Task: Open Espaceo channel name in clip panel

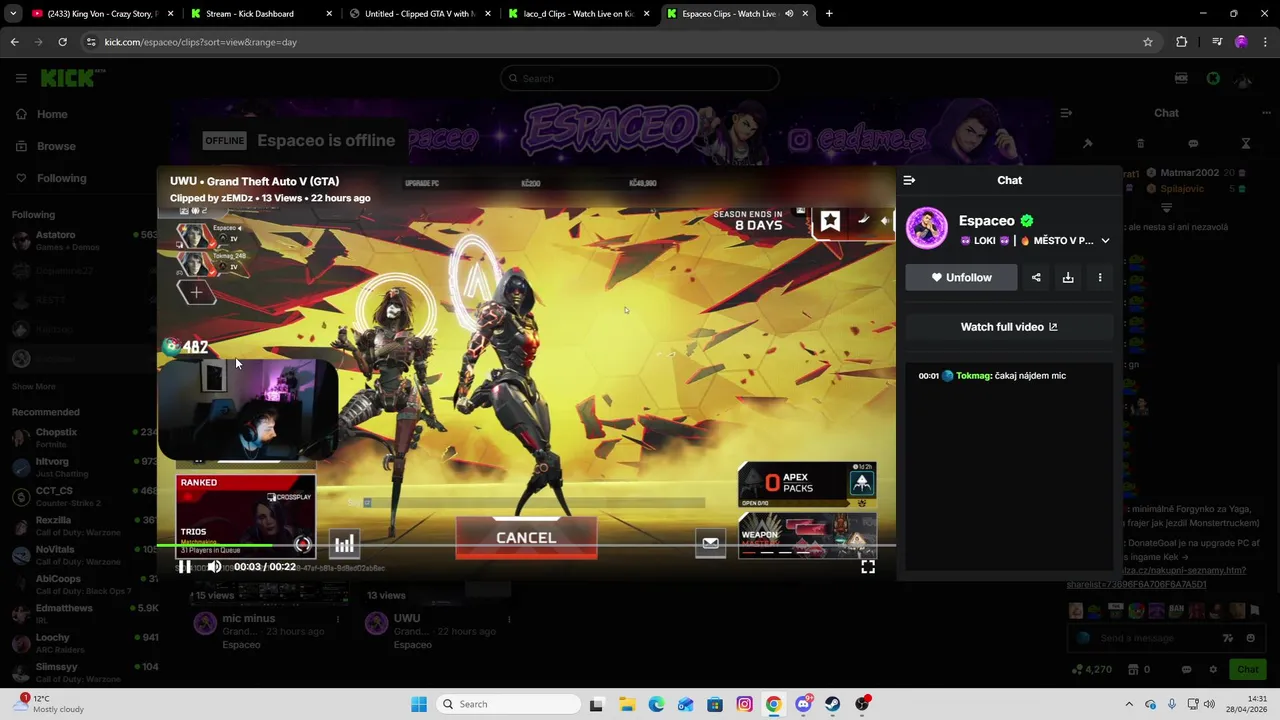Action: (x=986, y=221)
